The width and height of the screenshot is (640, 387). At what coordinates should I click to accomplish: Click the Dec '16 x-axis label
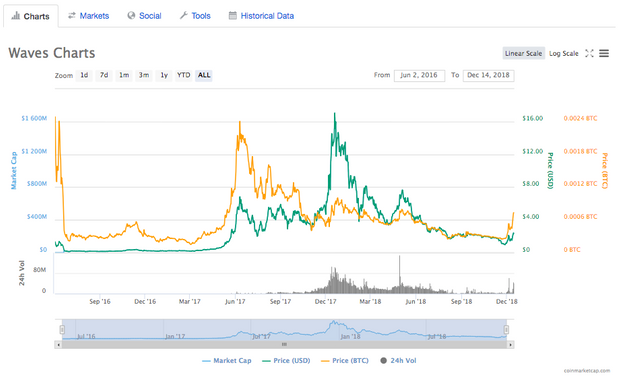[145, 302]
